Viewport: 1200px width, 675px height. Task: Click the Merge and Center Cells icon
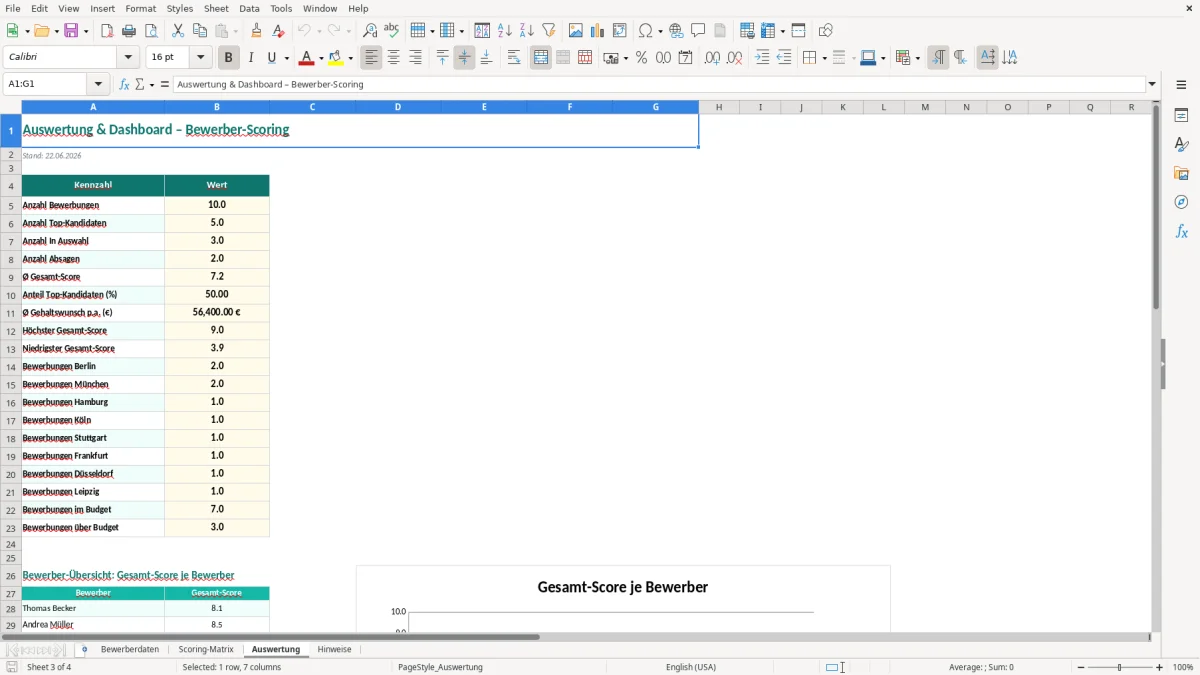point(541,58)
